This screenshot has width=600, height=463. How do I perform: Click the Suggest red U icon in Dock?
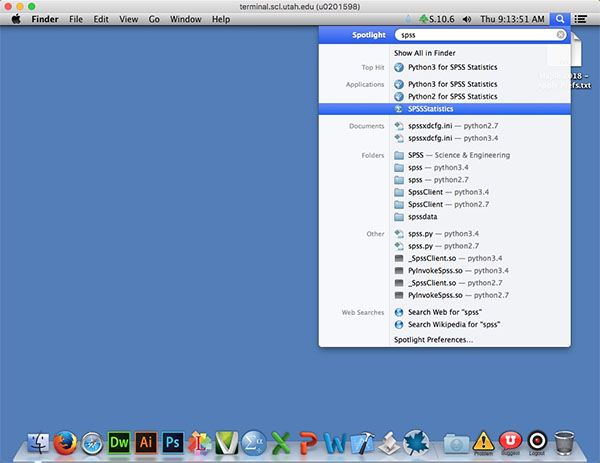click(x=510, y=441)
